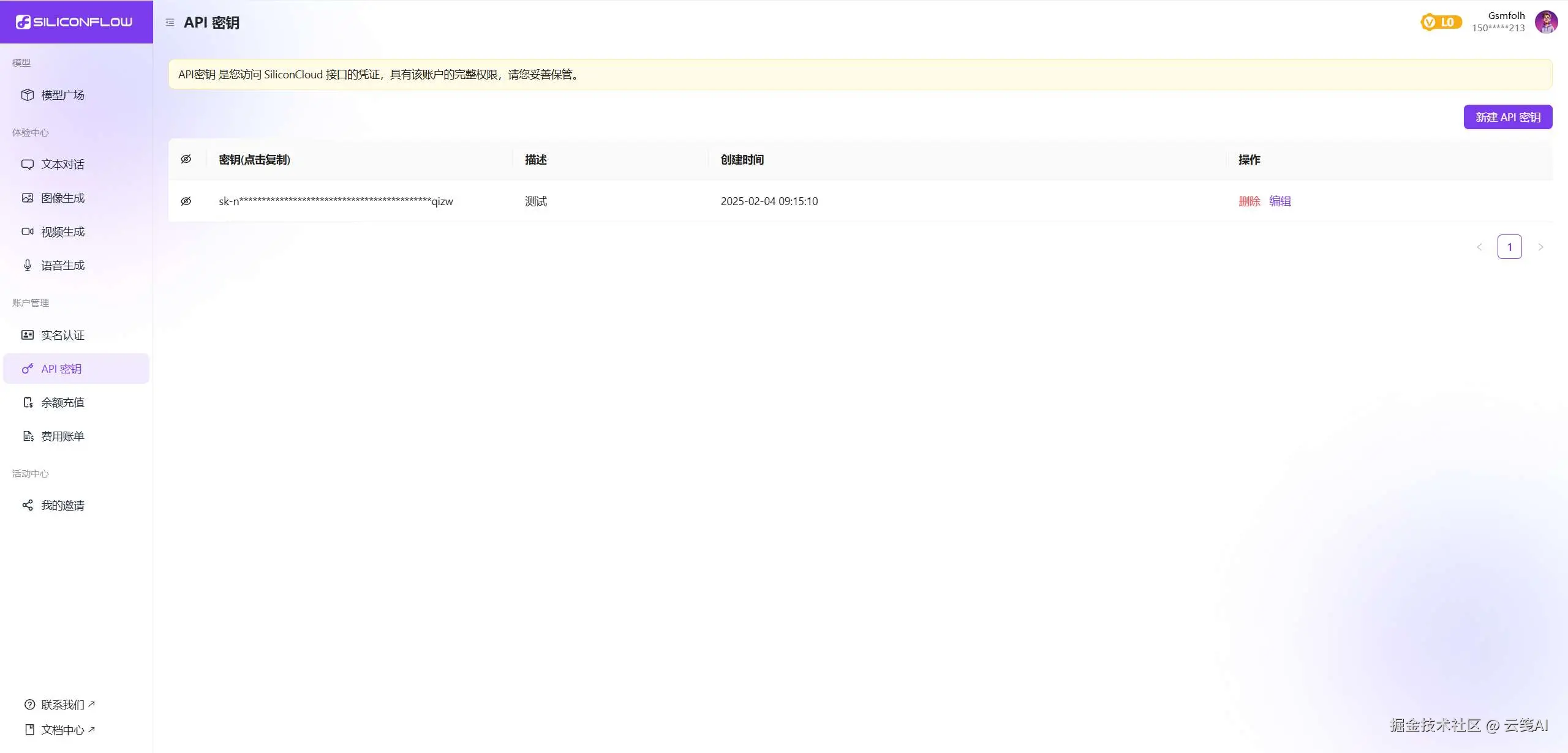The width and height of the screenshot is (1568, 753).
Task: Toggle visibility of all keys in header
Action: tap(186, 159)
